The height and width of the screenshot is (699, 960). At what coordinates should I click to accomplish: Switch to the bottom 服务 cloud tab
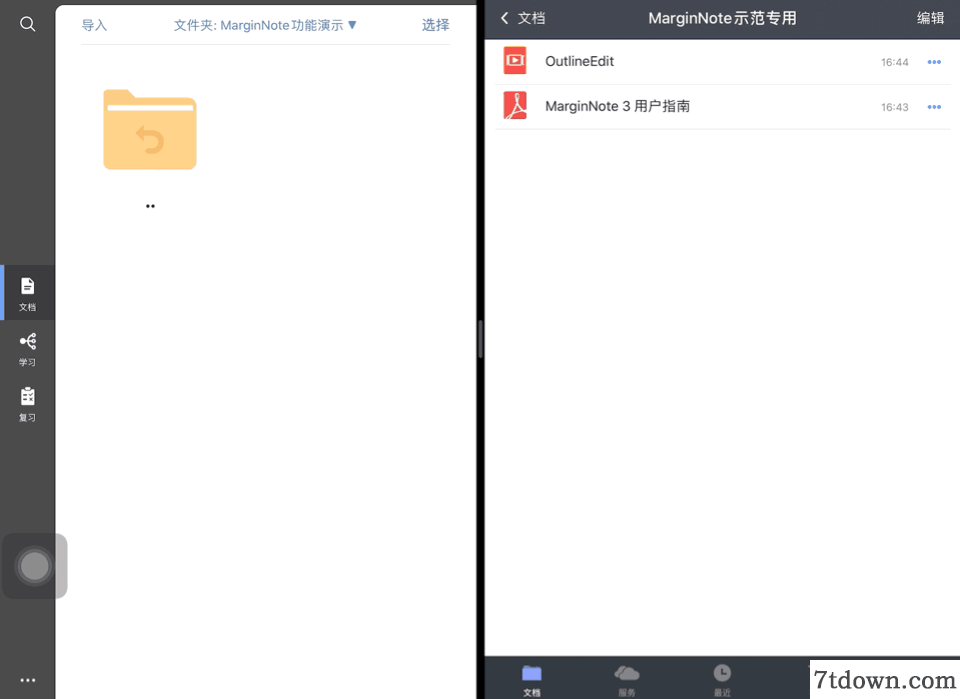(x=627, y=680)
